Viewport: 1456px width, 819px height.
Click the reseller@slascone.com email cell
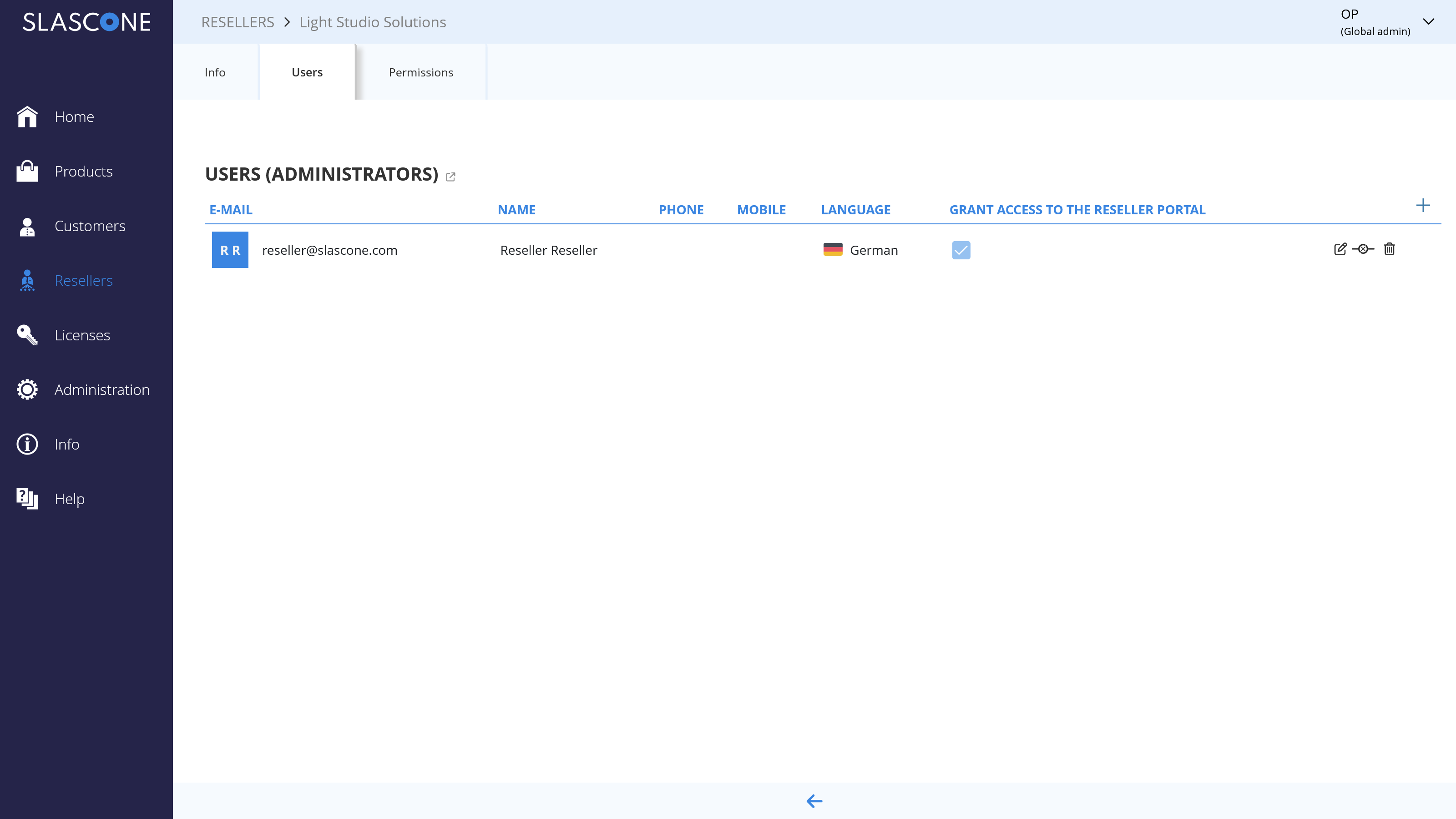[329, 250]
